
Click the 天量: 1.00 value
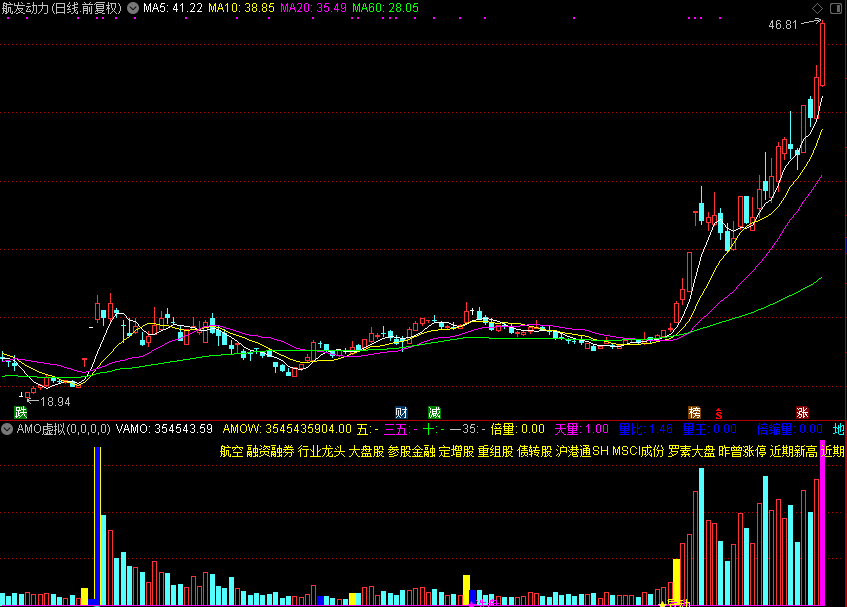pos(581,429)
